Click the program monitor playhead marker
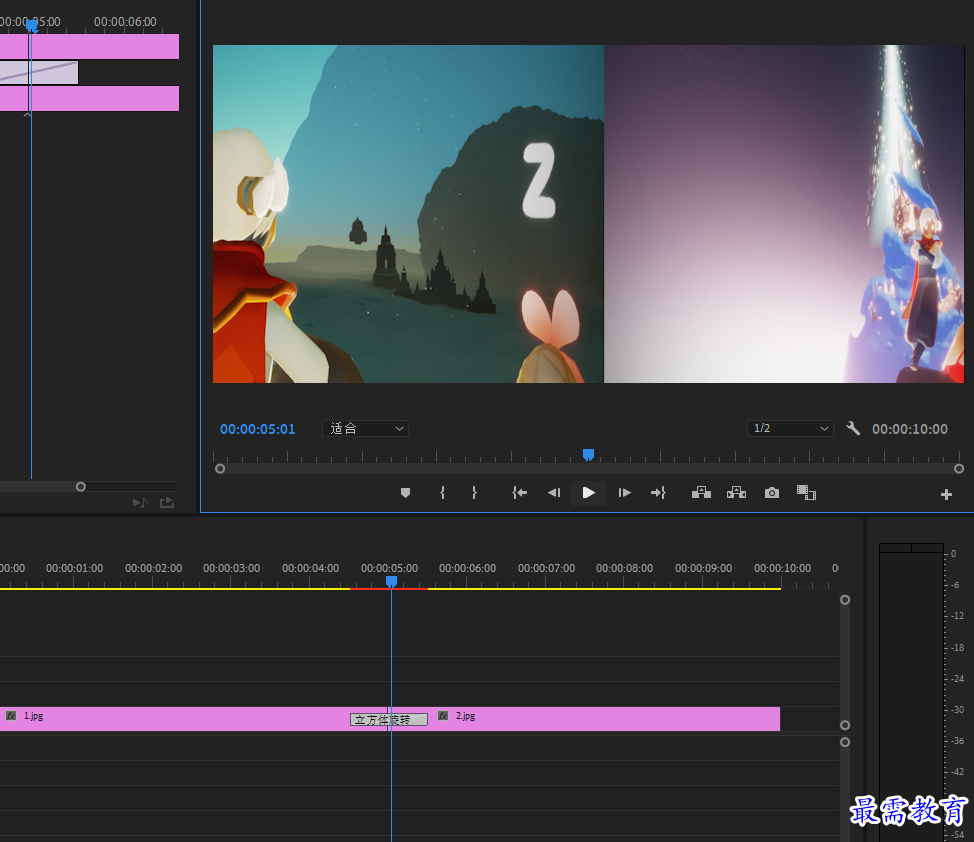 [588, 455]
